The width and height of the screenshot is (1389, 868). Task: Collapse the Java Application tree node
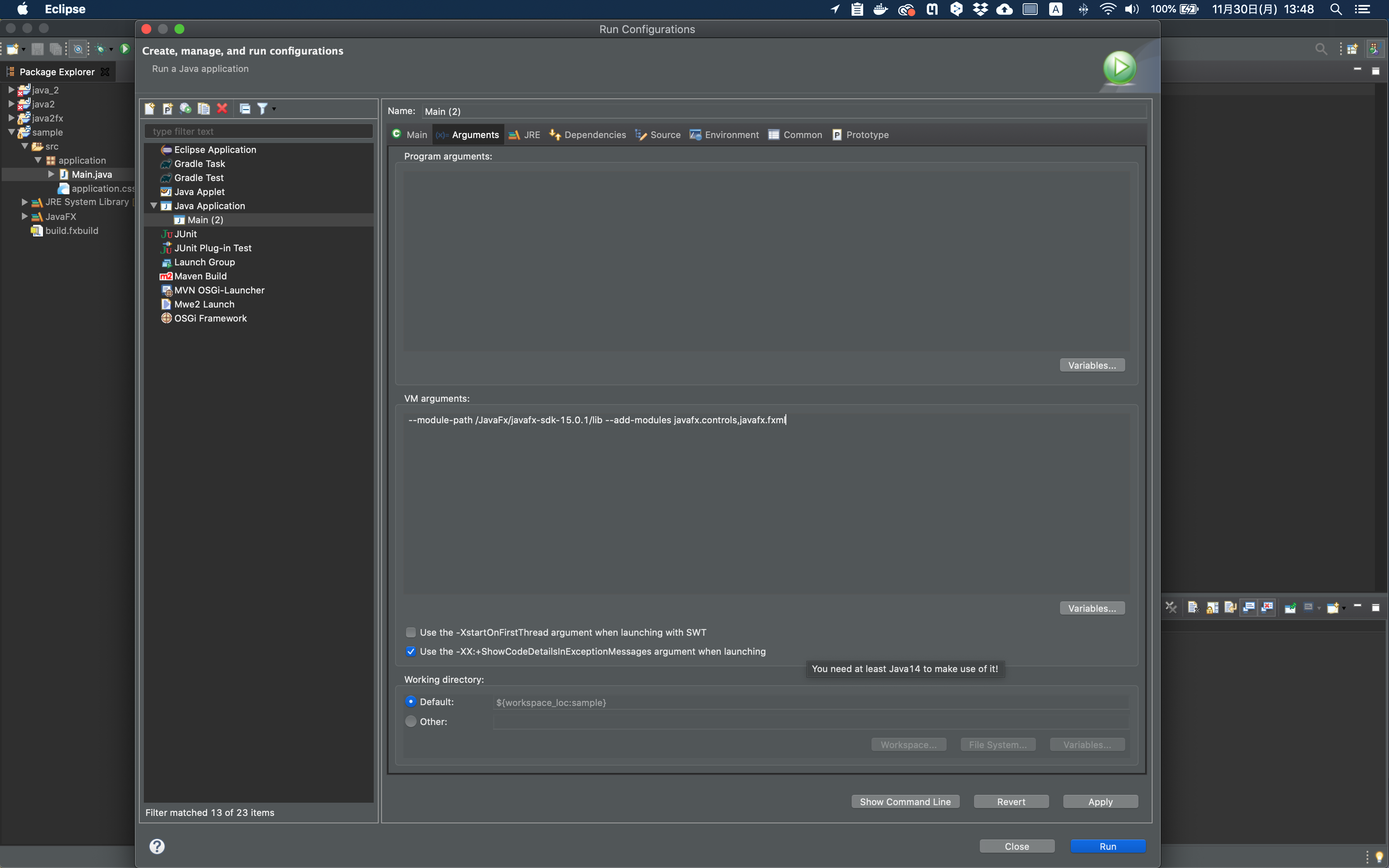(x=154, y=205)
